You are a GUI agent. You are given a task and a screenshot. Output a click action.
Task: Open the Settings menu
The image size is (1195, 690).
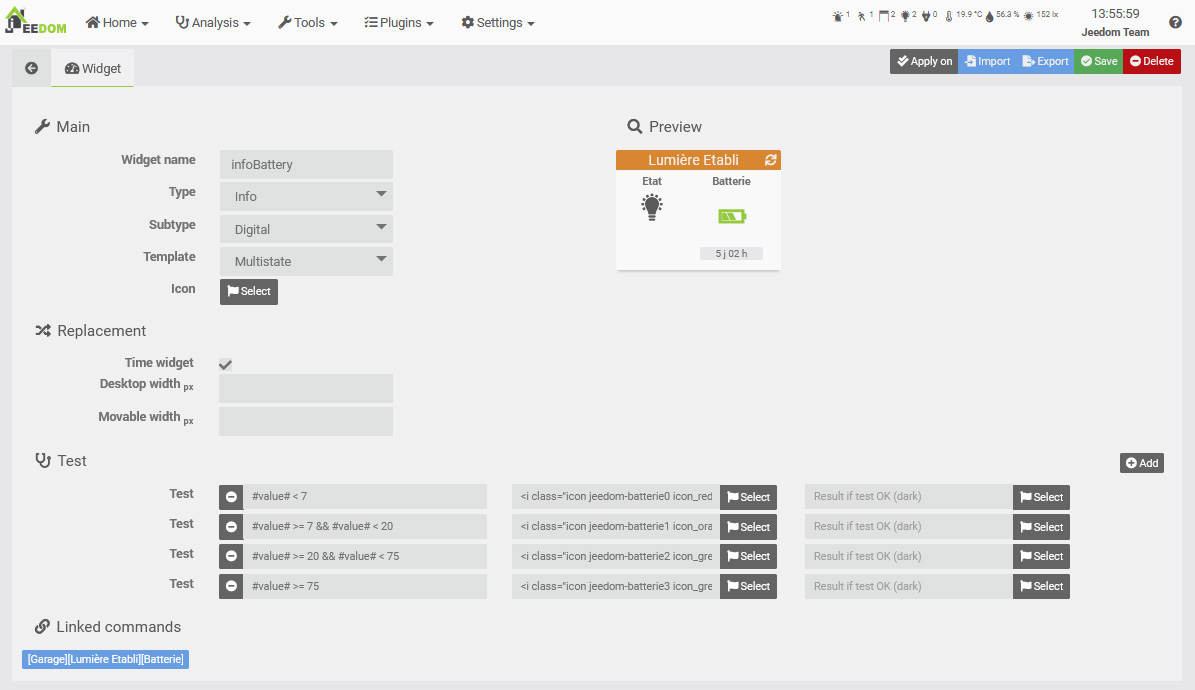coord(498,23)
